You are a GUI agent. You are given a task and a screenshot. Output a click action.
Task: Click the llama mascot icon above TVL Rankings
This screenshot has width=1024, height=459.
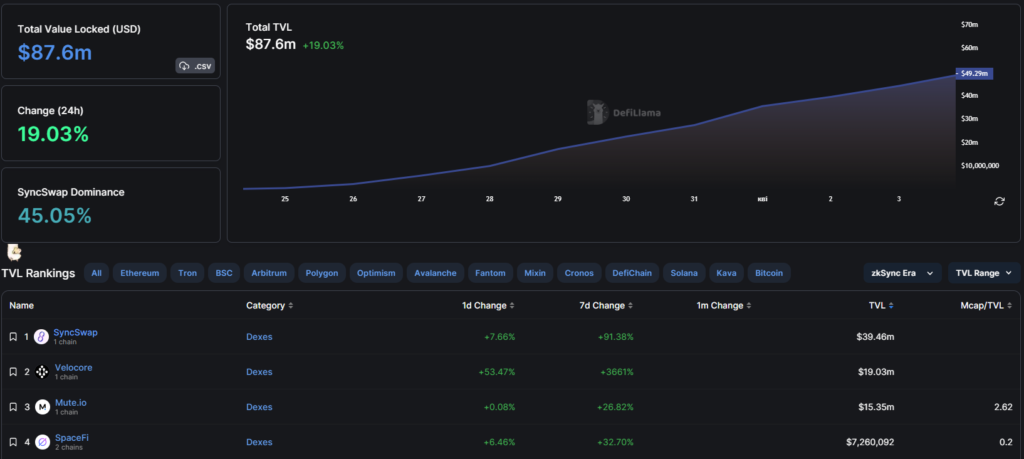[14, 252]
